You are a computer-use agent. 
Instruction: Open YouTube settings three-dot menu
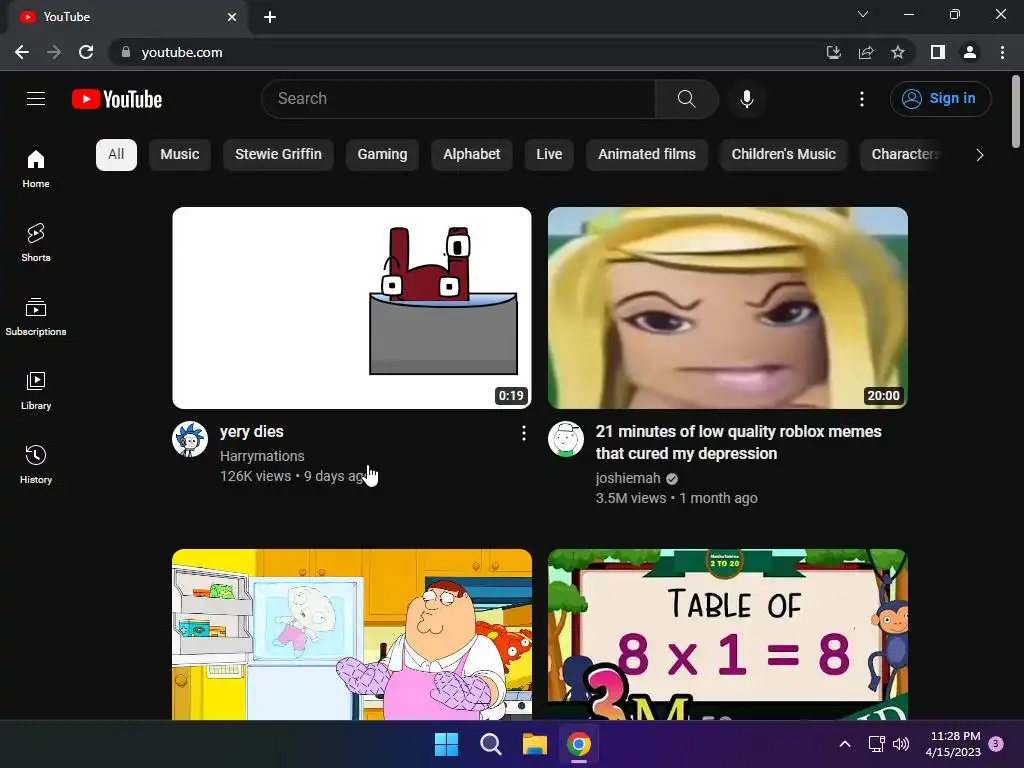[x=861, y=99]
